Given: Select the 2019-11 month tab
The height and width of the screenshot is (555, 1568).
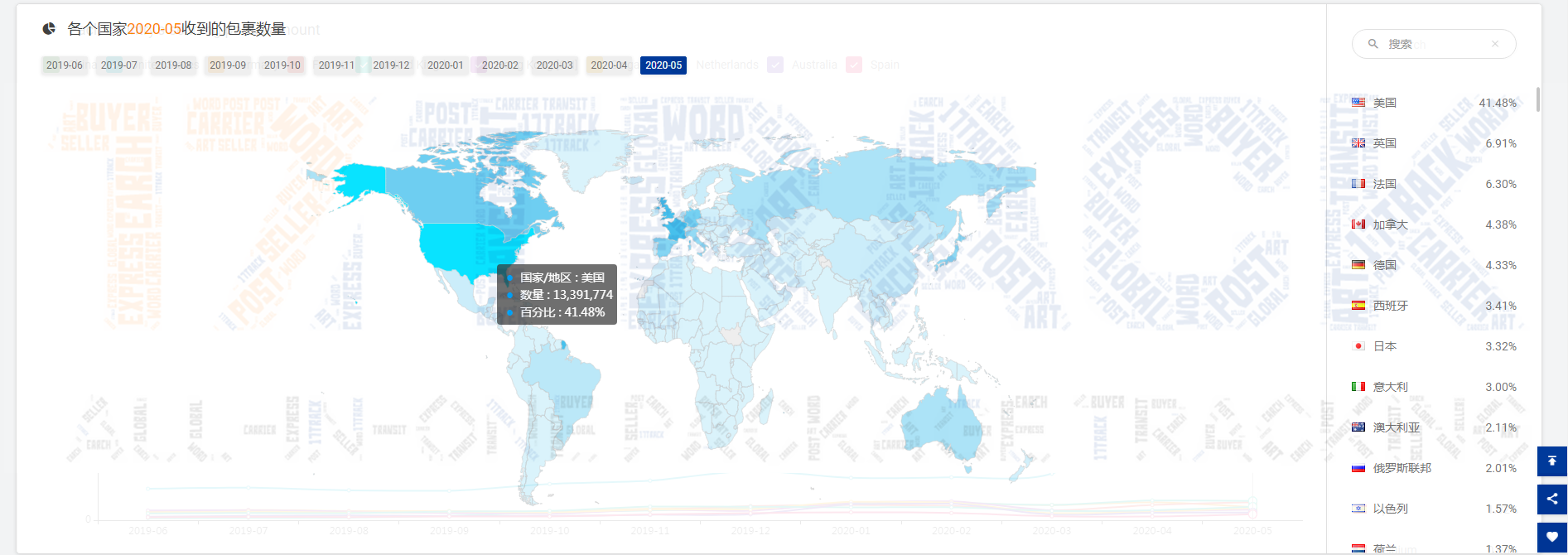Looking at the screenshot, I should [x=336, y=65].
